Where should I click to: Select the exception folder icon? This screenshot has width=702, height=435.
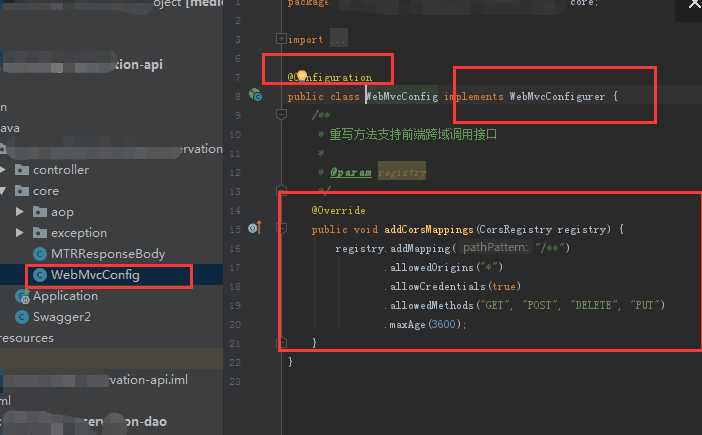(40, 233)
